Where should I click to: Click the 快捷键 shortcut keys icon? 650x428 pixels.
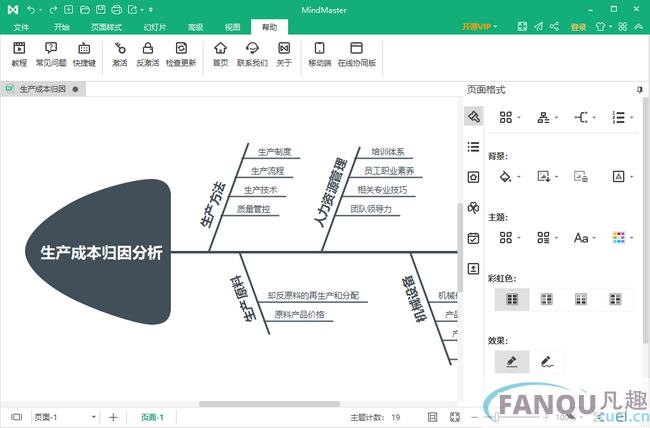(x=85, y=54)
